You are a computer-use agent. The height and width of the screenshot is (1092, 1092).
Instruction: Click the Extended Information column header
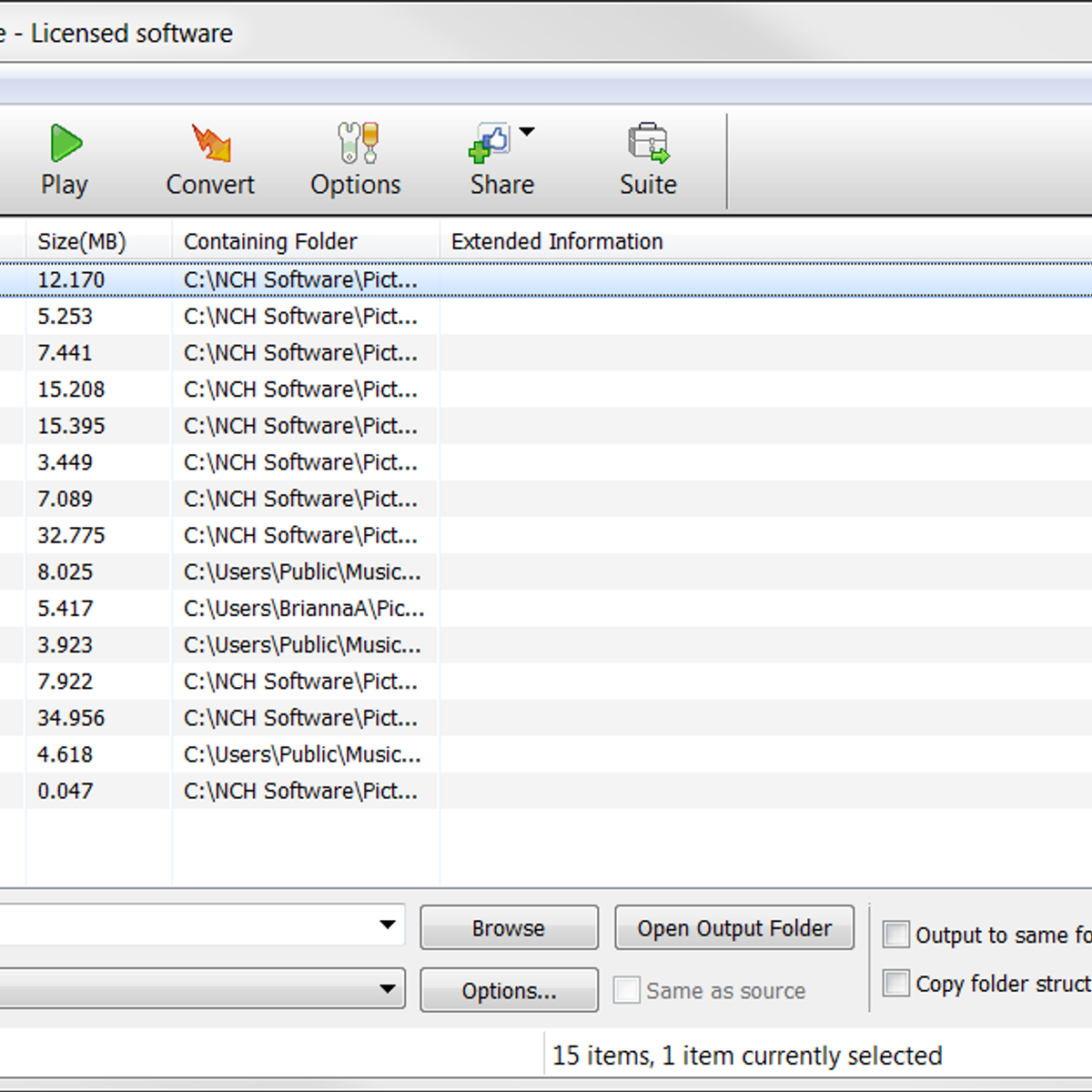(557, 242)
